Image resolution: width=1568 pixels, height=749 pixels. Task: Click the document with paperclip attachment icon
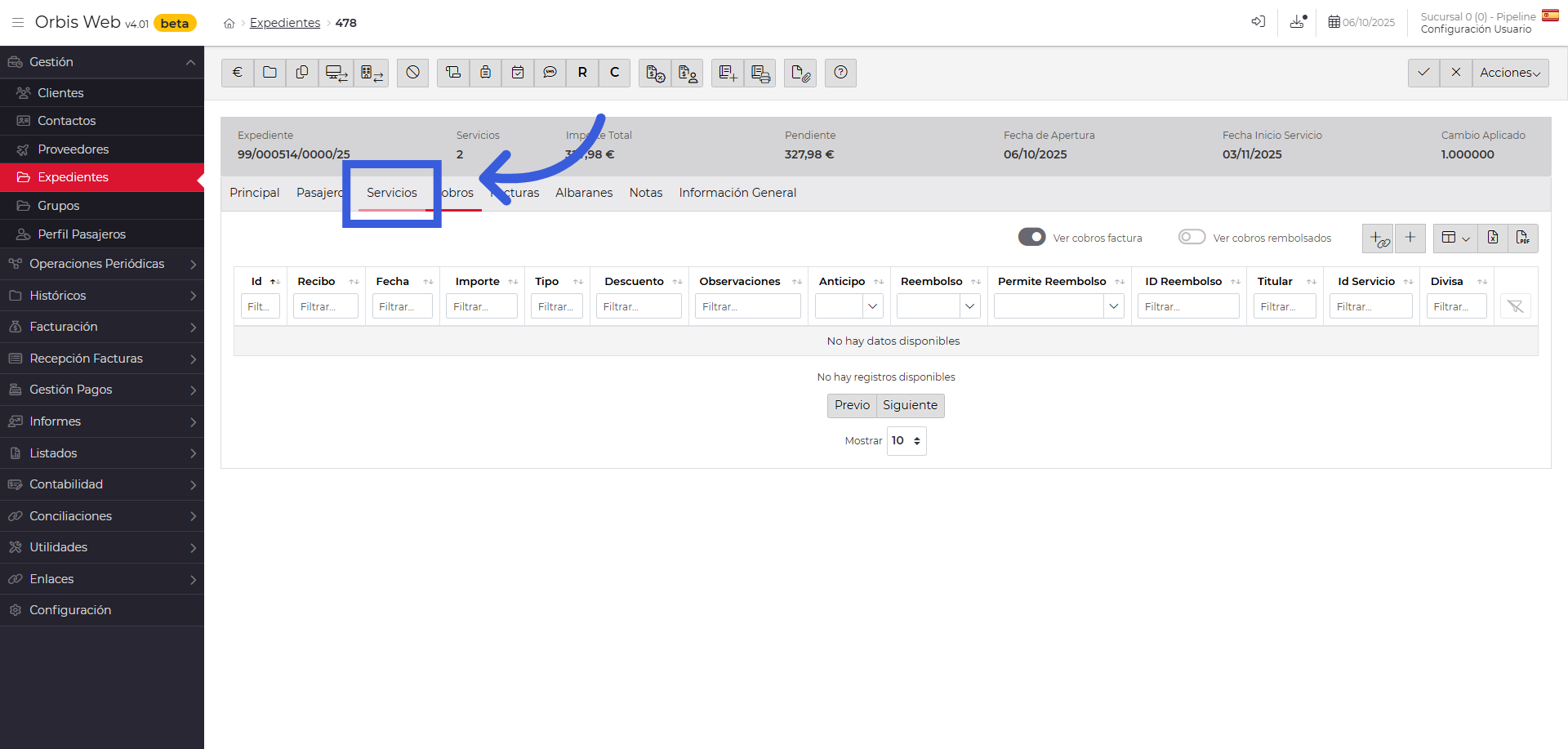pyautogui.click(x=800, y=73)
